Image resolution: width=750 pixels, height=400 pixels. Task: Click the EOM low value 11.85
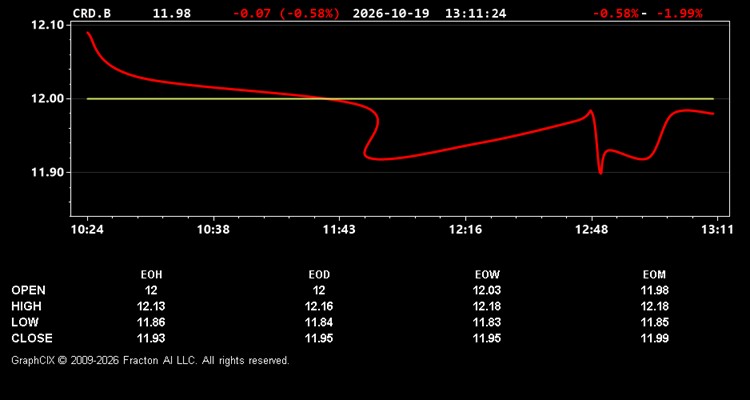tap(654, 322)
